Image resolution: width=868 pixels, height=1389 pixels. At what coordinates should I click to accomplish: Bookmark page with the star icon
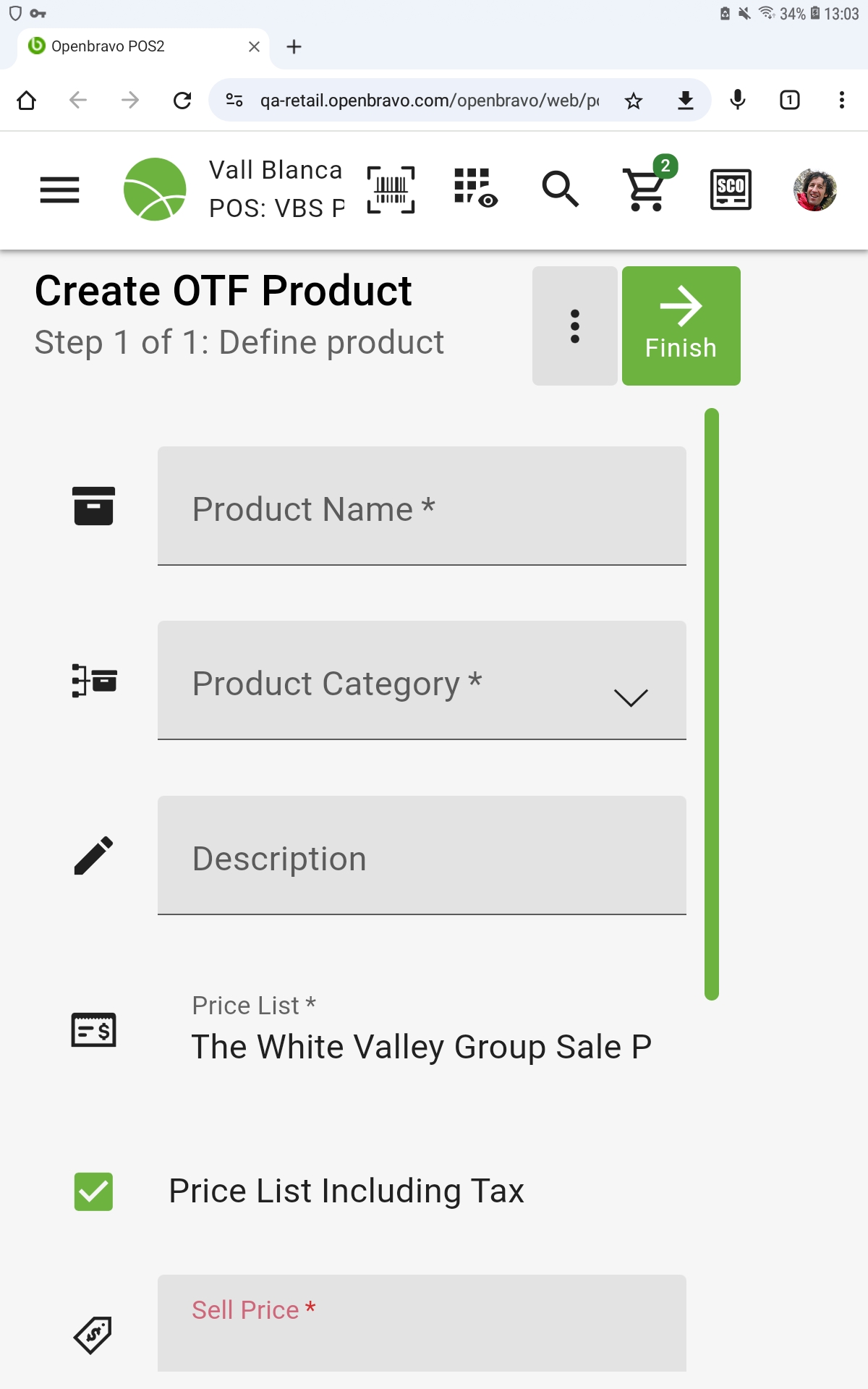point(634,101)
